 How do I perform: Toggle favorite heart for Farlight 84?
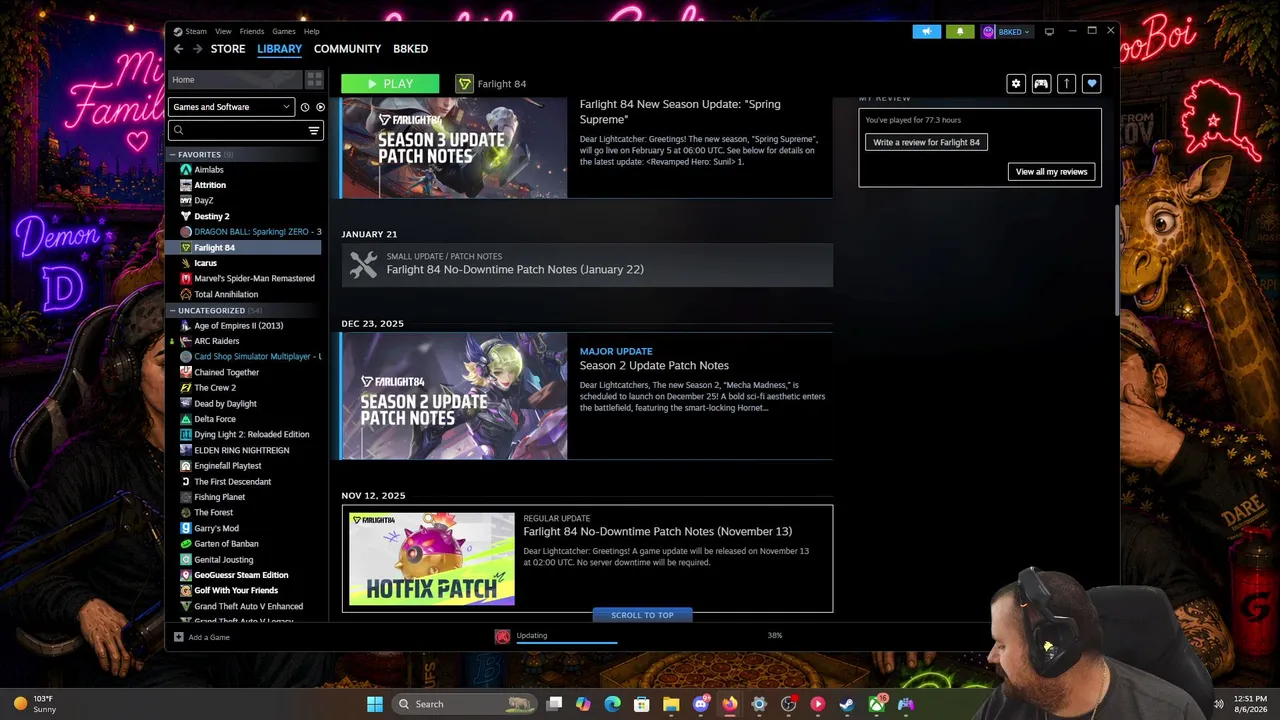(x=1092, y=84)
